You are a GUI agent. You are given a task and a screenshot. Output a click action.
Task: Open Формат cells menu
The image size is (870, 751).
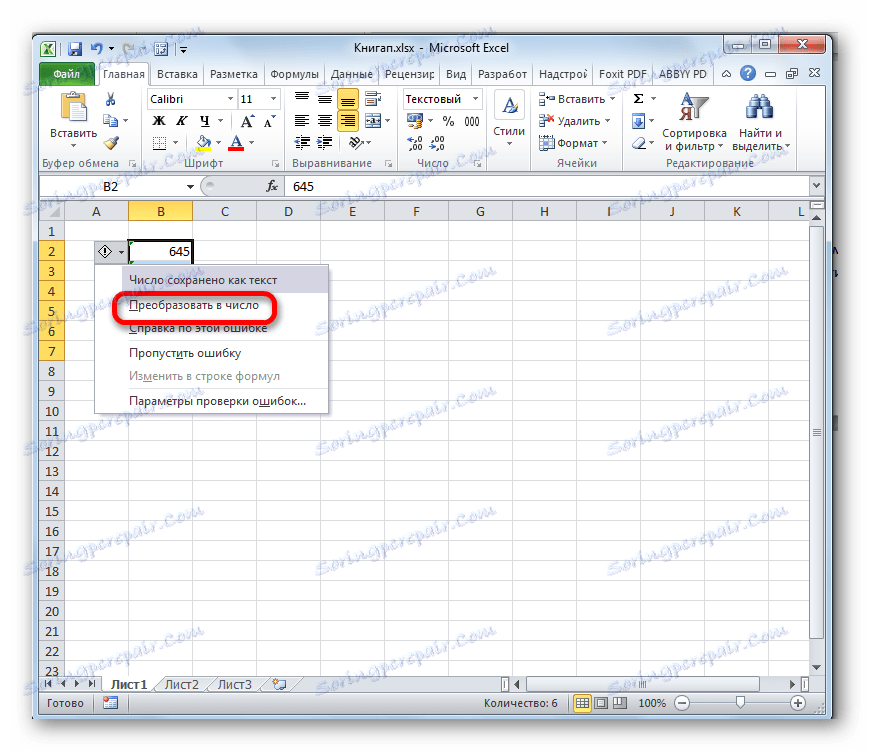click(573, 143)
